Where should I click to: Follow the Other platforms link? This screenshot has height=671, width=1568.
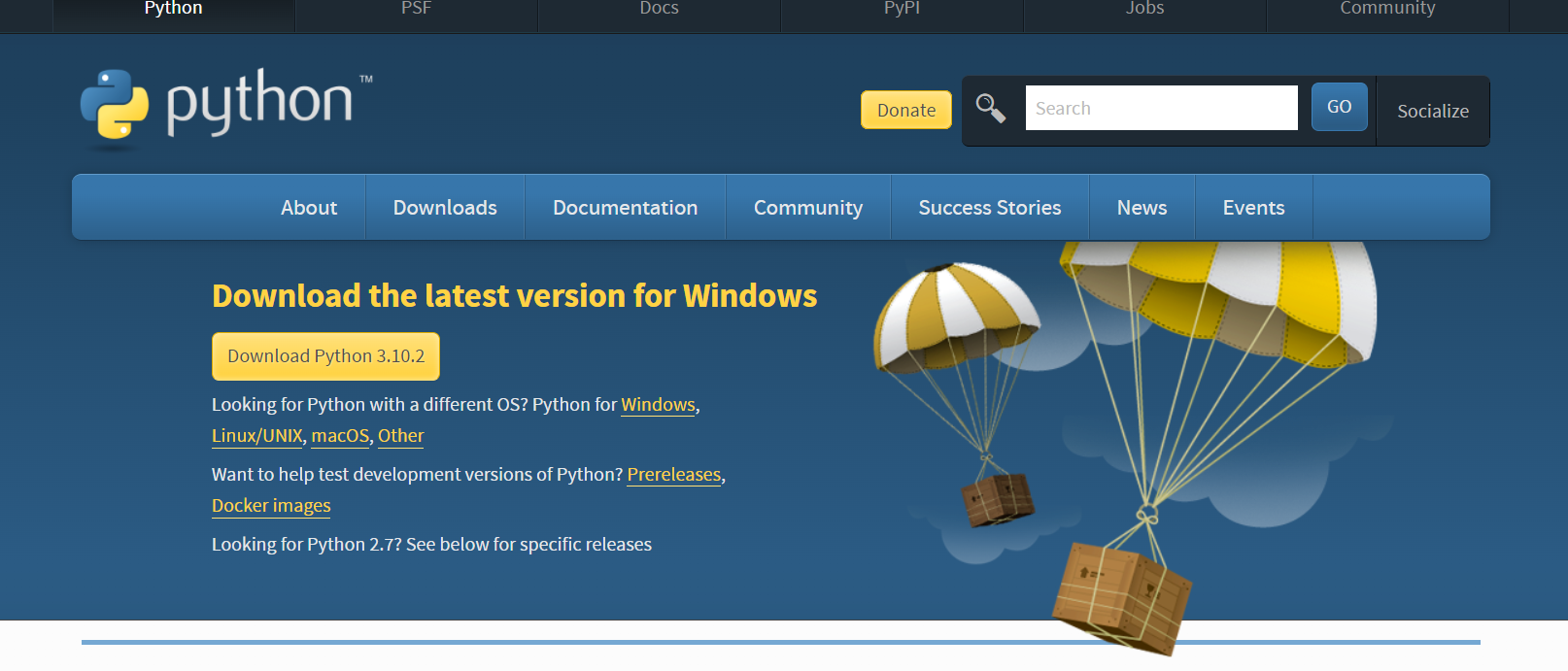(401, 436)
